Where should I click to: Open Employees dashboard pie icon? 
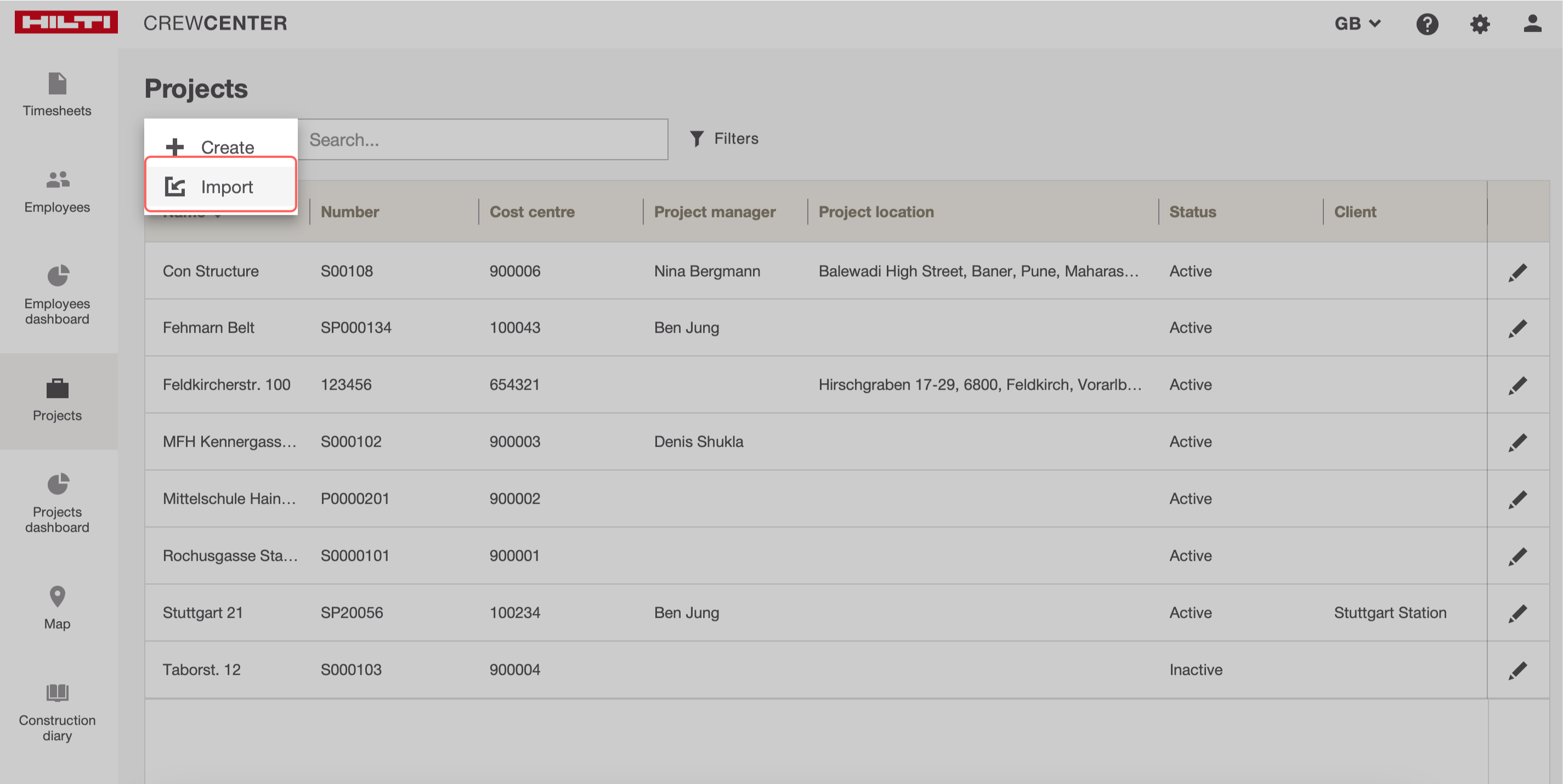tap(58, 276)
